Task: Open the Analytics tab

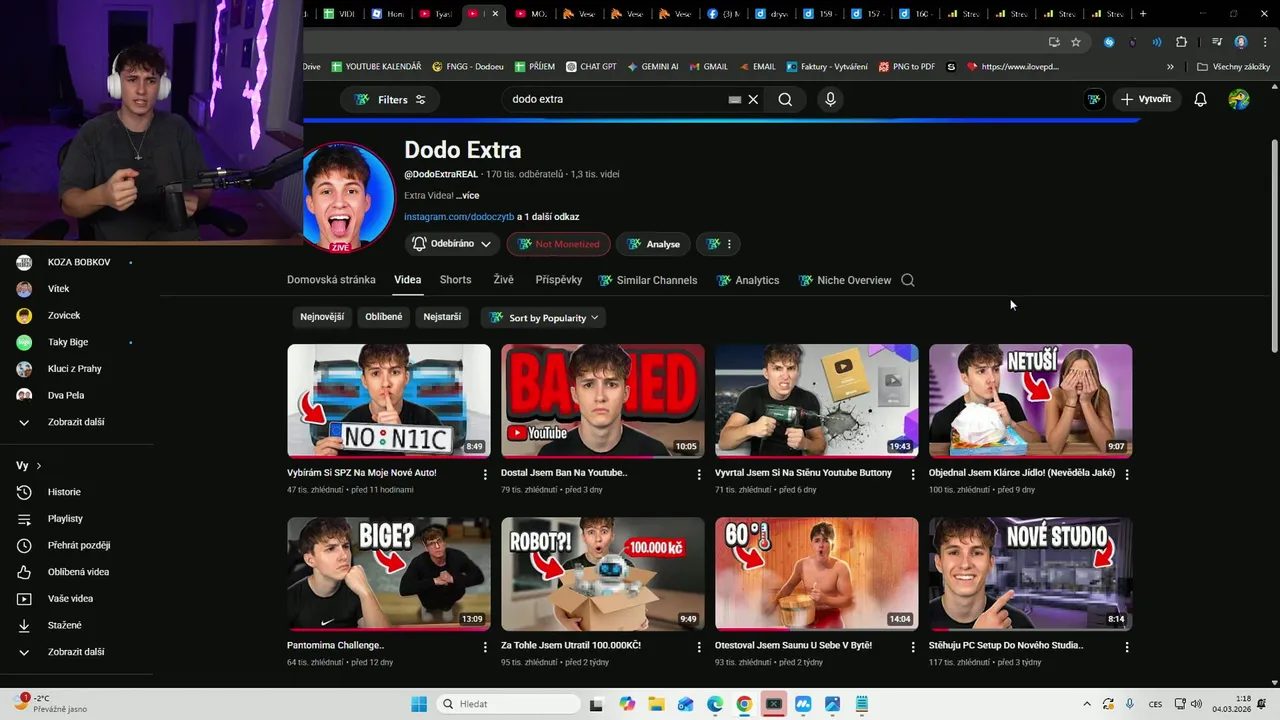Action: (x=747, y=280)
